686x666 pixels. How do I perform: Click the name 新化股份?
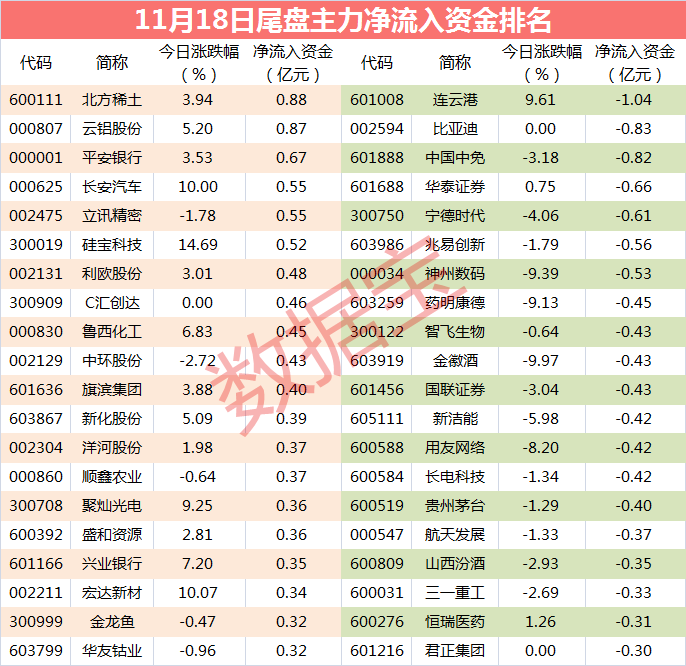pos(112,419)
